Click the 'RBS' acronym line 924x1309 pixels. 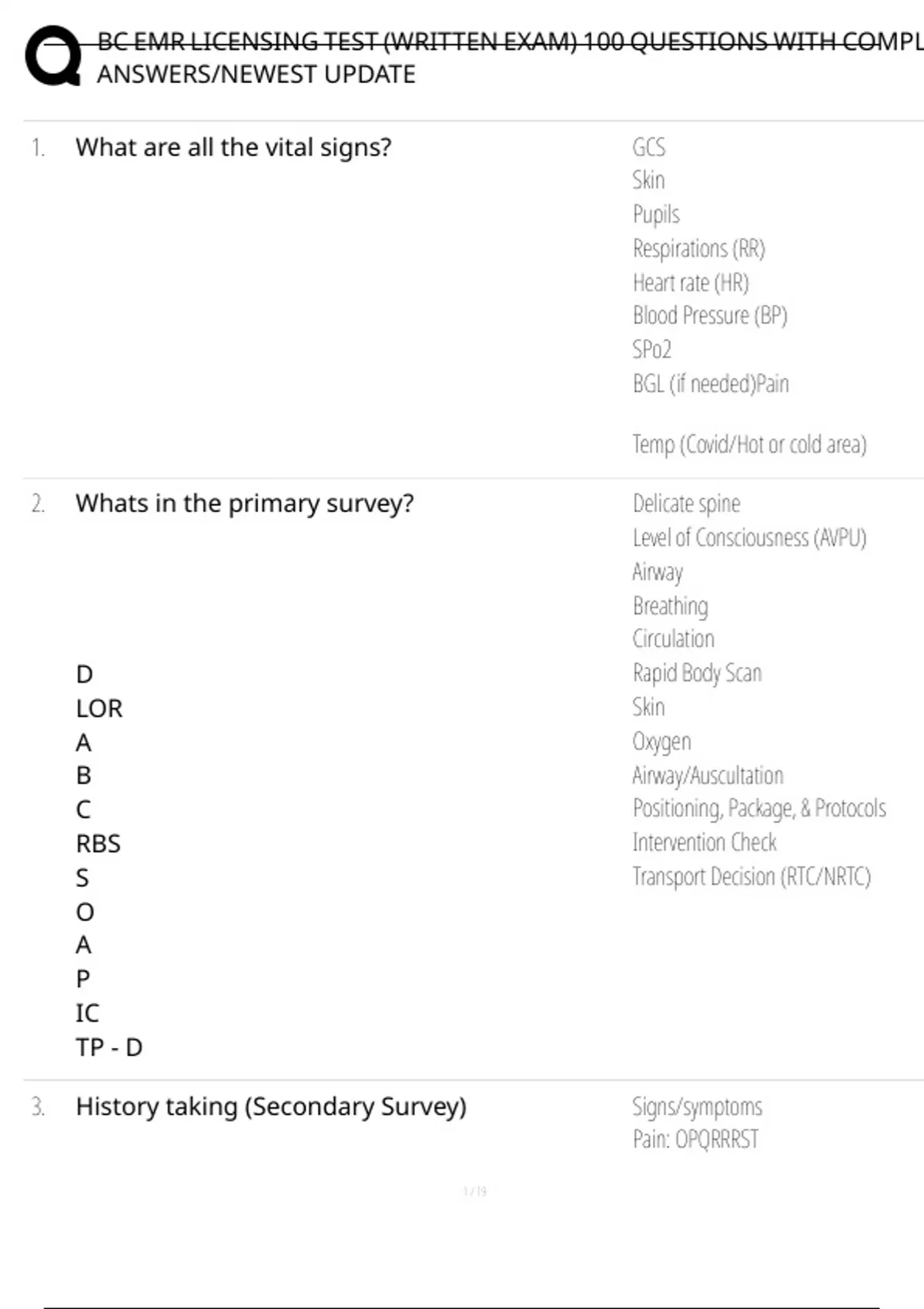tap(98, 844)
